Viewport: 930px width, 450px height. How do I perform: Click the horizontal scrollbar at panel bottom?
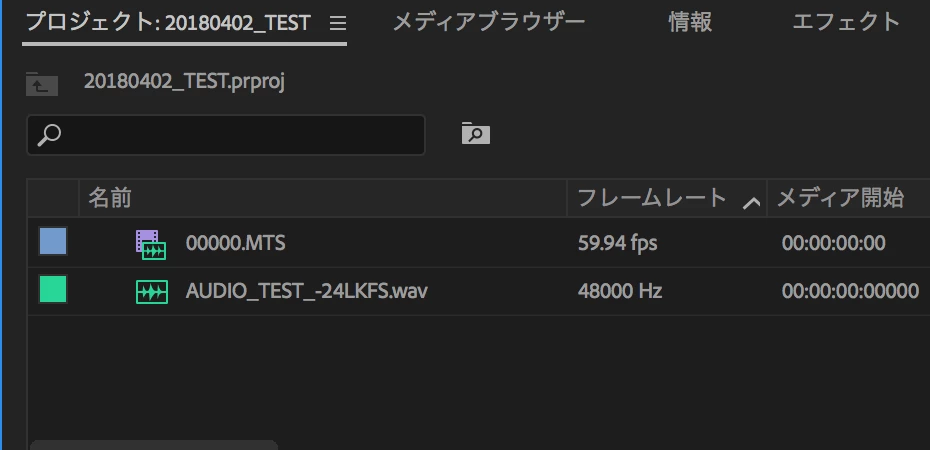(x=153, y=445)
